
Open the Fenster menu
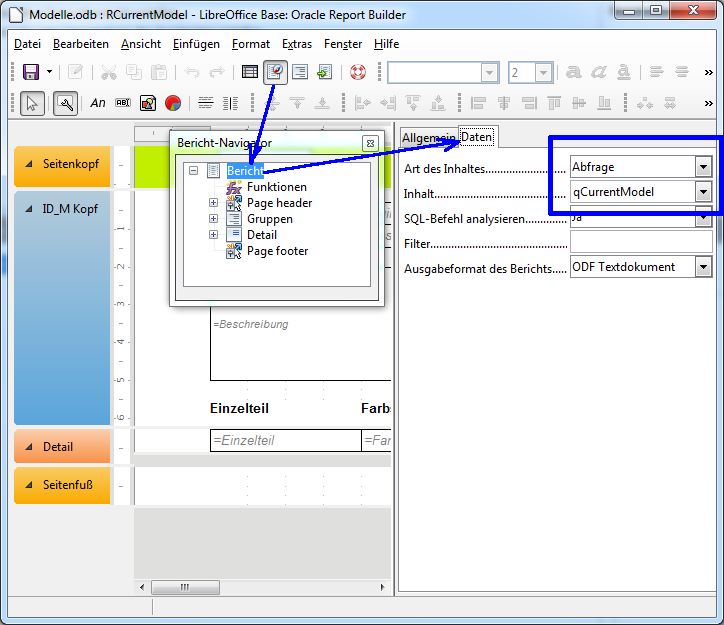pyautogui.click(x=343, y=44)
